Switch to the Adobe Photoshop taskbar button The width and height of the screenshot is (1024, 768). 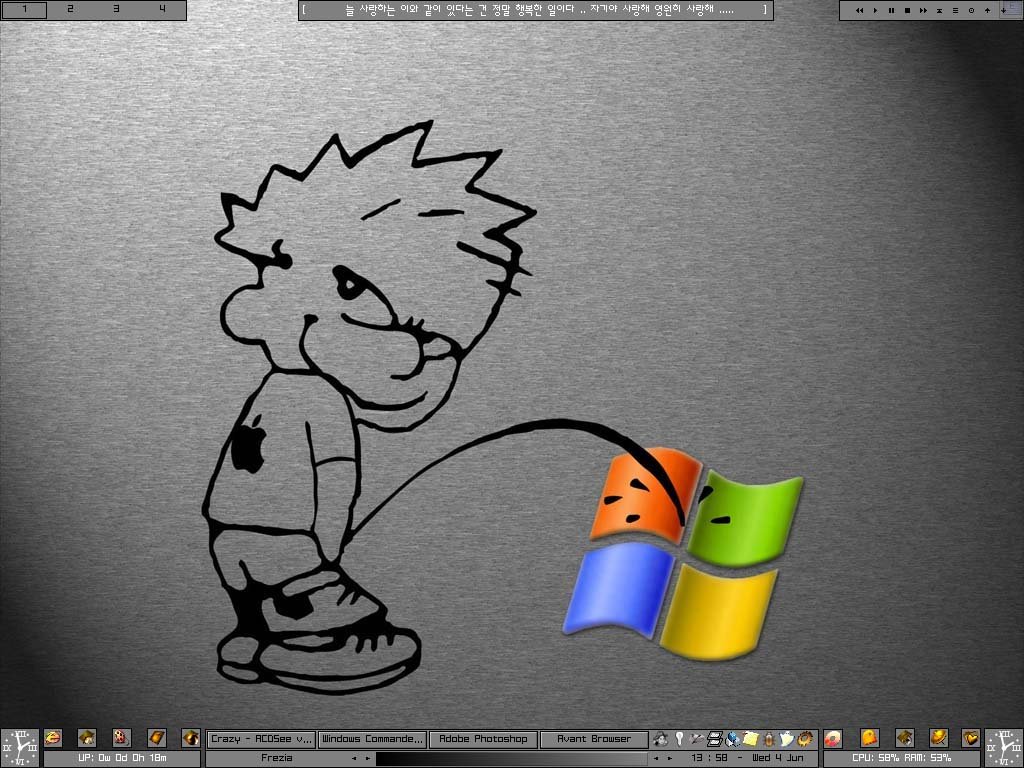tap(483, 739)
